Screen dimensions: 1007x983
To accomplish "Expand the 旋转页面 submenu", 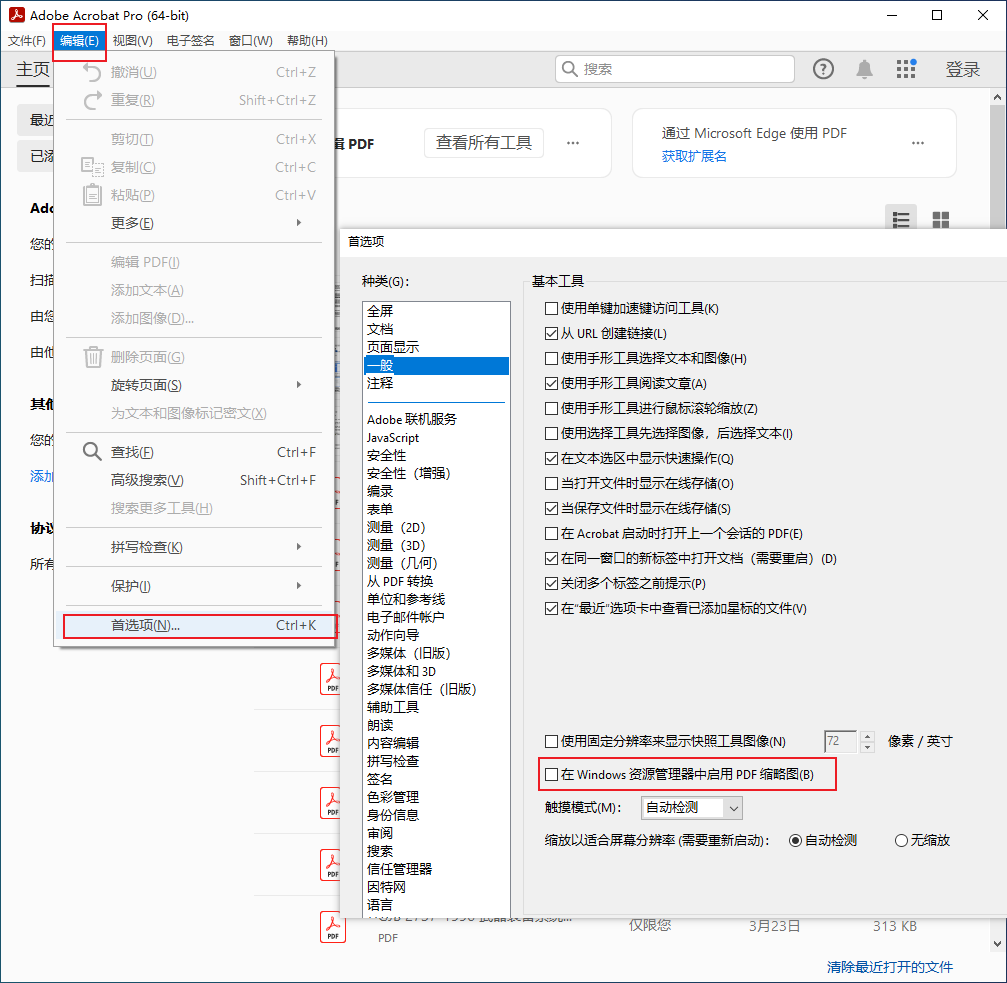I will tap(193, 385).
